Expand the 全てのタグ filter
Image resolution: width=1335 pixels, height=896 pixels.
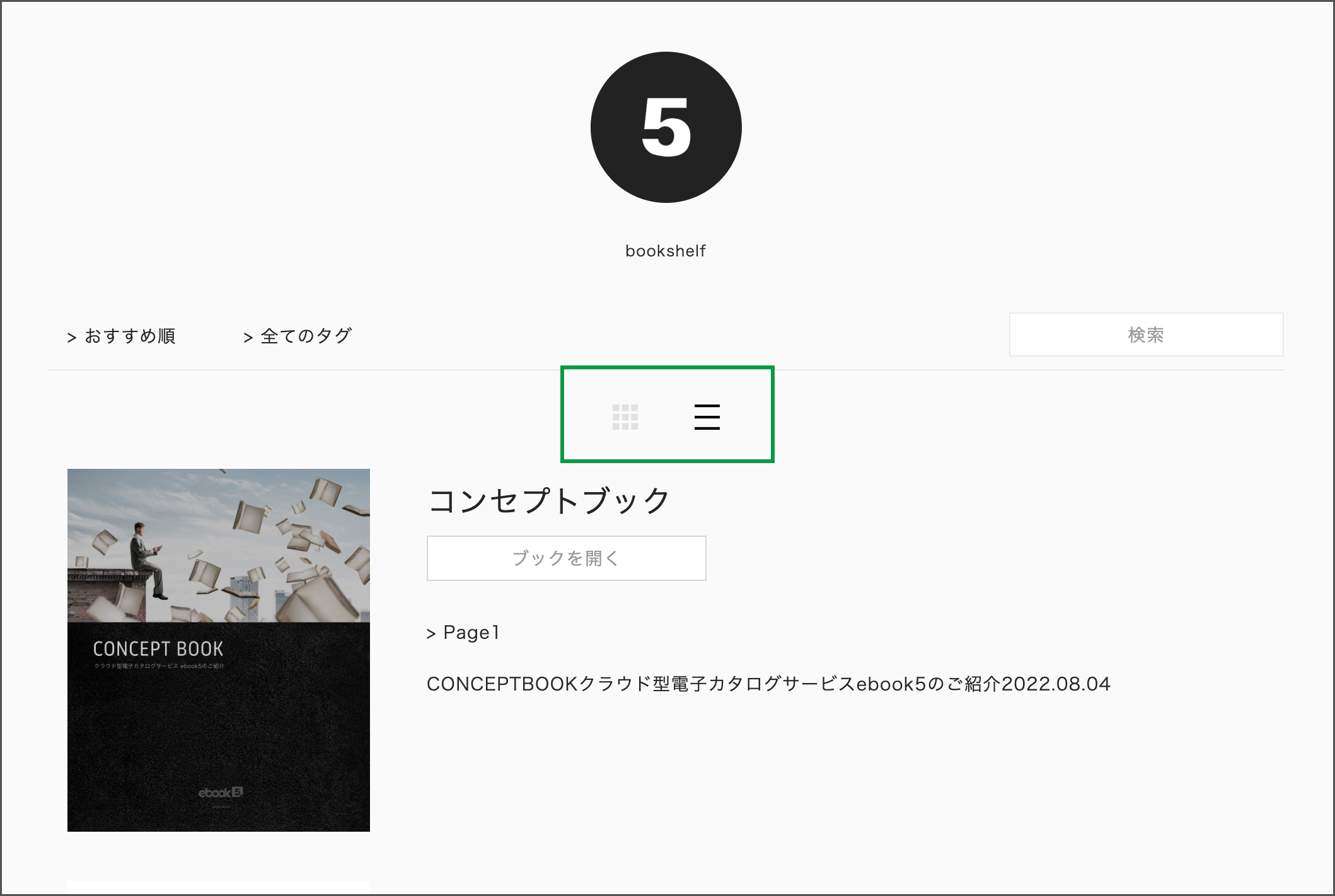click(298, 336)
